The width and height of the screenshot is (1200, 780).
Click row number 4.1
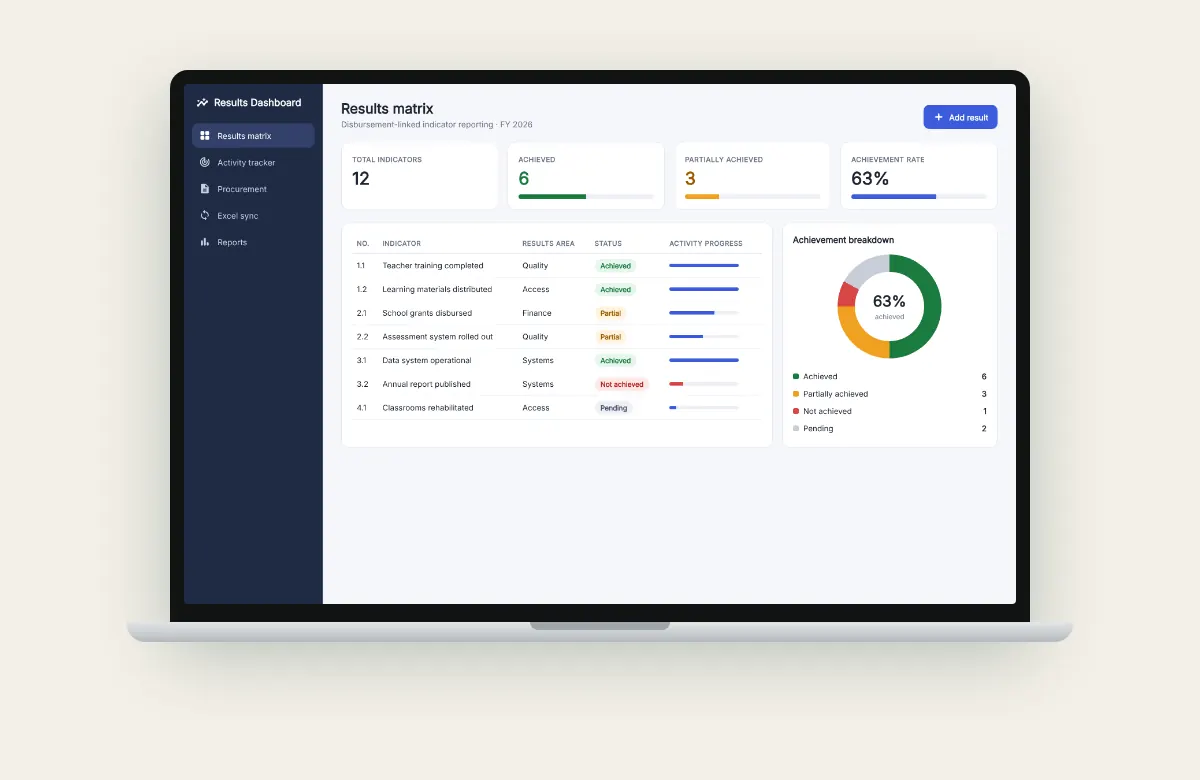362,408
